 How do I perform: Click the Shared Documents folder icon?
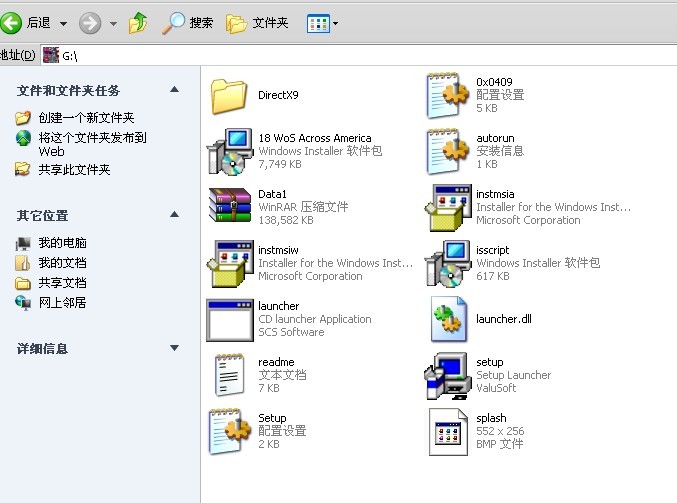coord(23,283)
